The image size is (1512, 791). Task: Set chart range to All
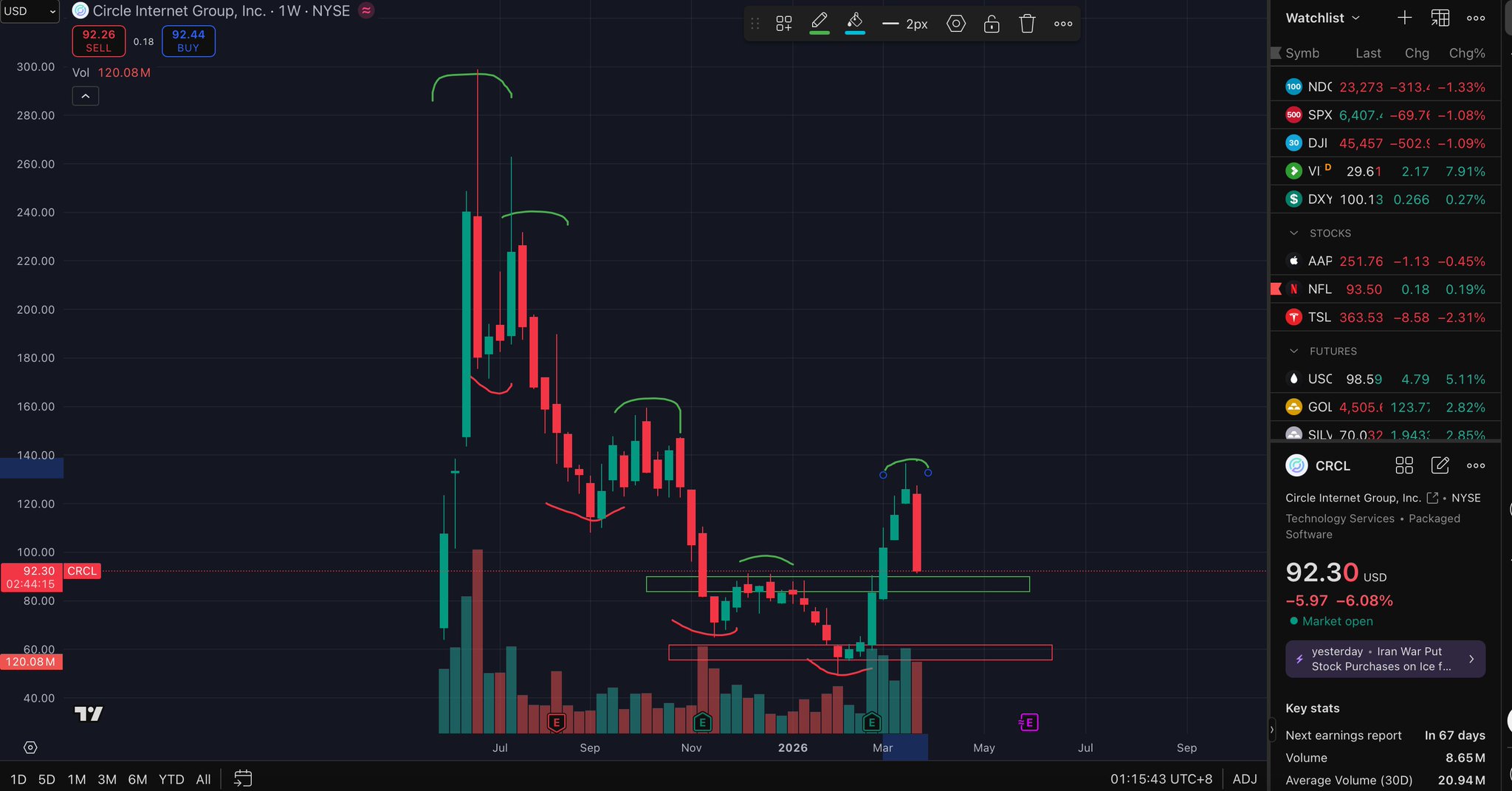(203, 779)
